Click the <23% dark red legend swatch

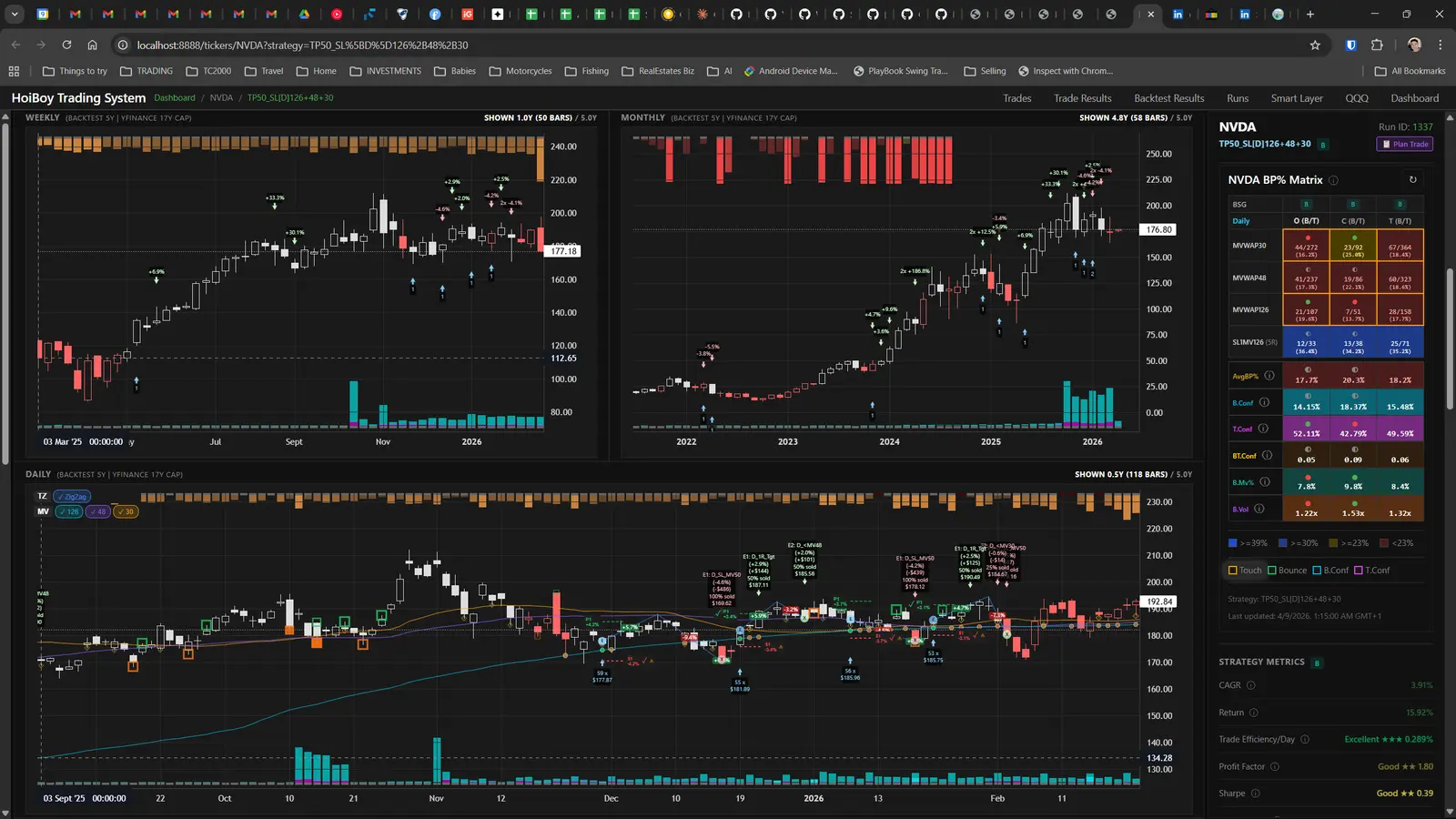point(1384,543)
